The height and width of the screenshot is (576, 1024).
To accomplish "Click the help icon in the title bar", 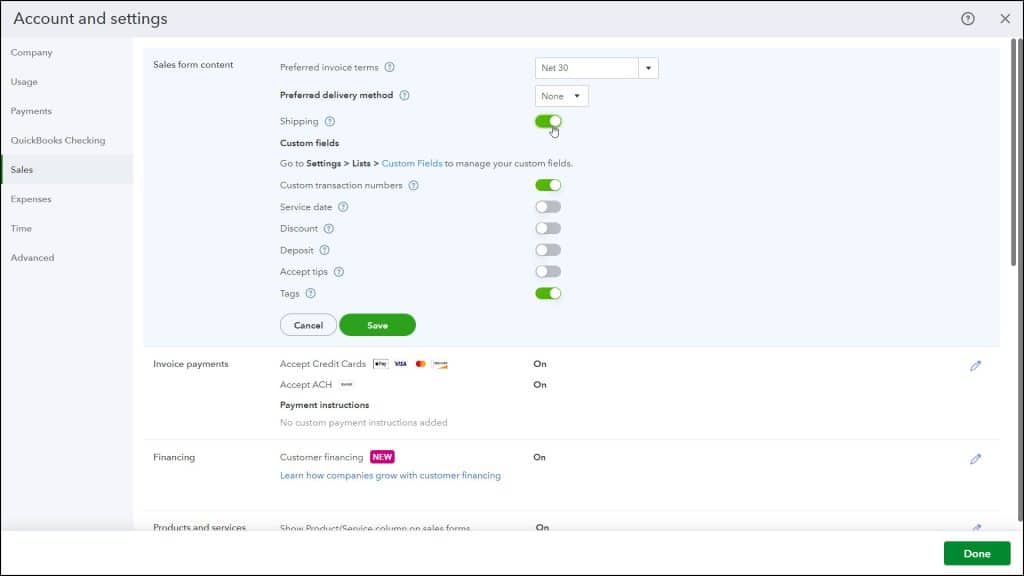I will point(966,18).
